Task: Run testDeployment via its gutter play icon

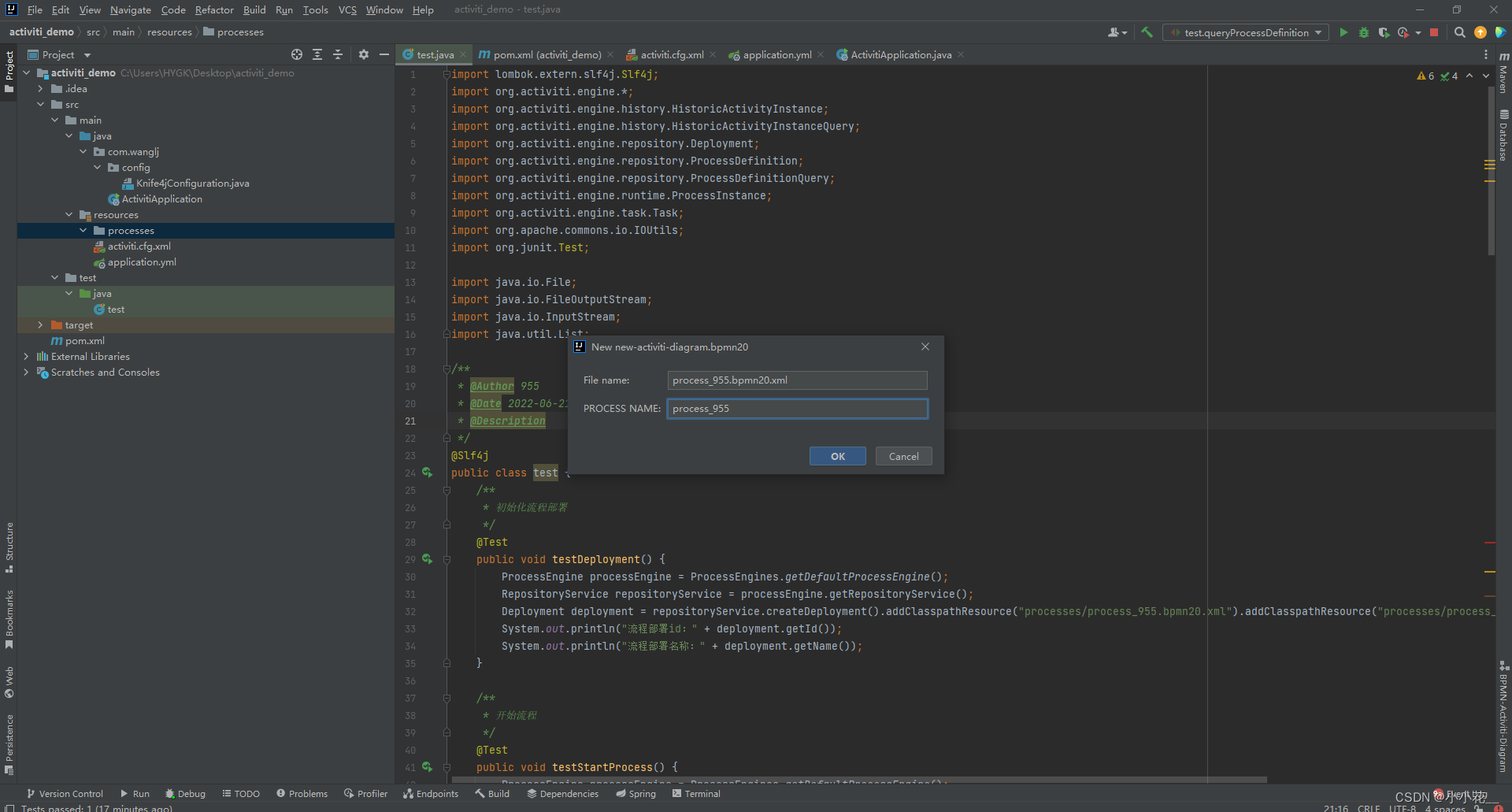Action: tap(428, 559)
